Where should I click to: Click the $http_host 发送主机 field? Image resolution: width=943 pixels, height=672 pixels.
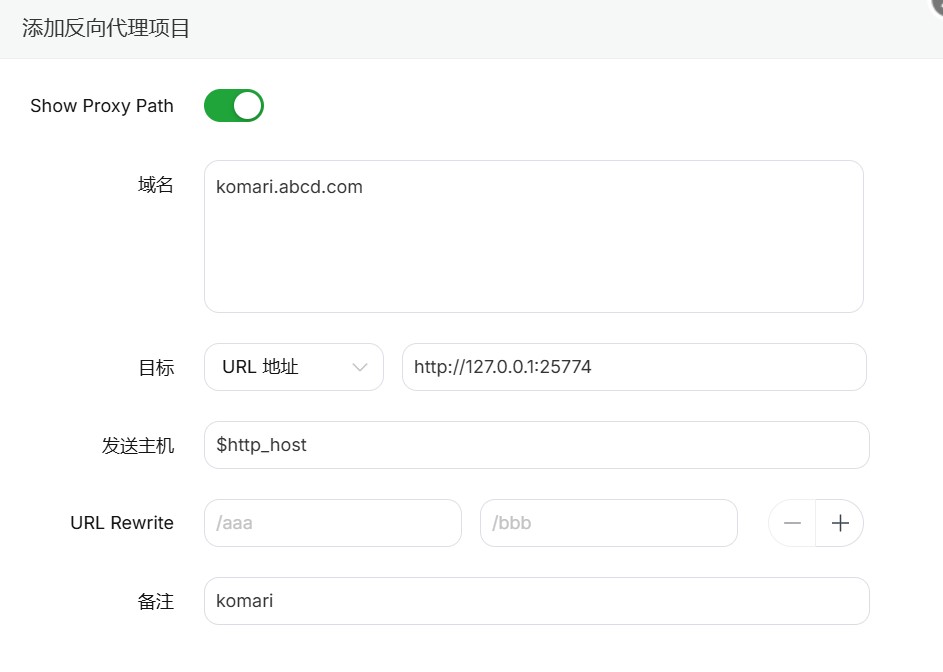click(536, 444)
